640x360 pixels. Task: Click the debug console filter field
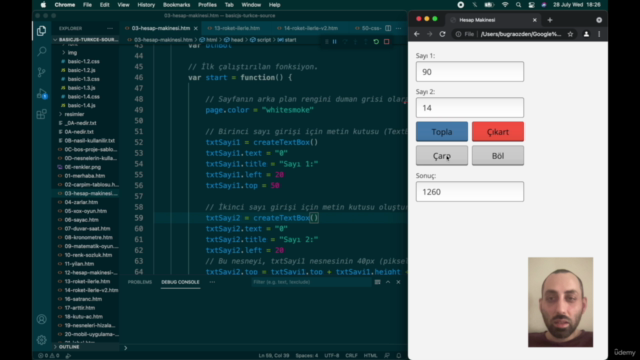(311, 282)
